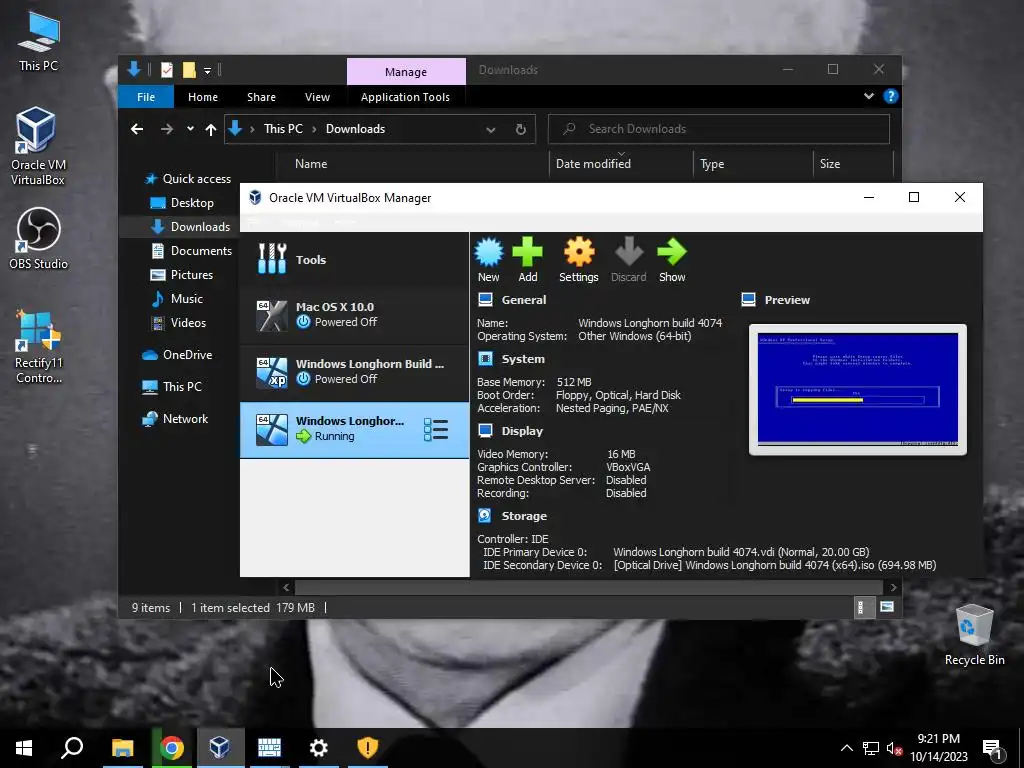Screen dimensions: 1024x768
Task: Show hidden tray icons chevron
Action: [x=846, y=748]
